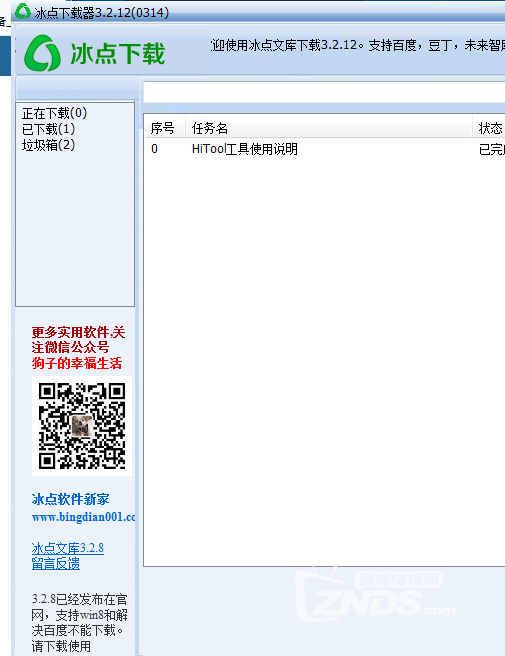Click the large green 冰点下载 logo
Viewport: 505px width, 656px height.
click(x=95, y=54)
